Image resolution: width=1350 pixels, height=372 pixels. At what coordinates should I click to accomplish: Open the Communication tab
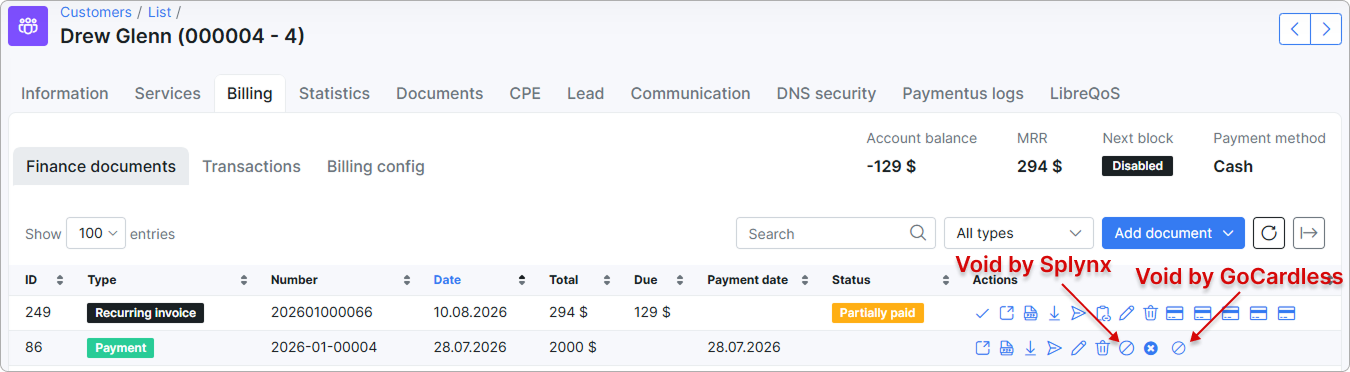690,93
